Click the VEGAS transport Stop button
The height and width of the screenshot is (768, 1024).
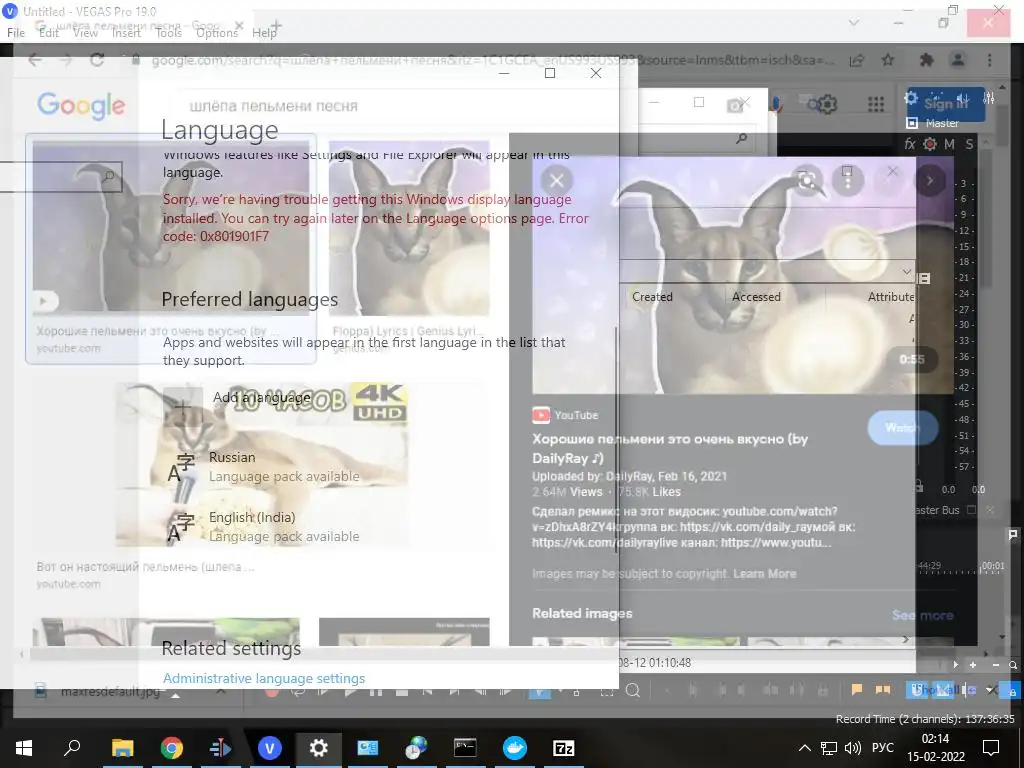coord(402,690)
